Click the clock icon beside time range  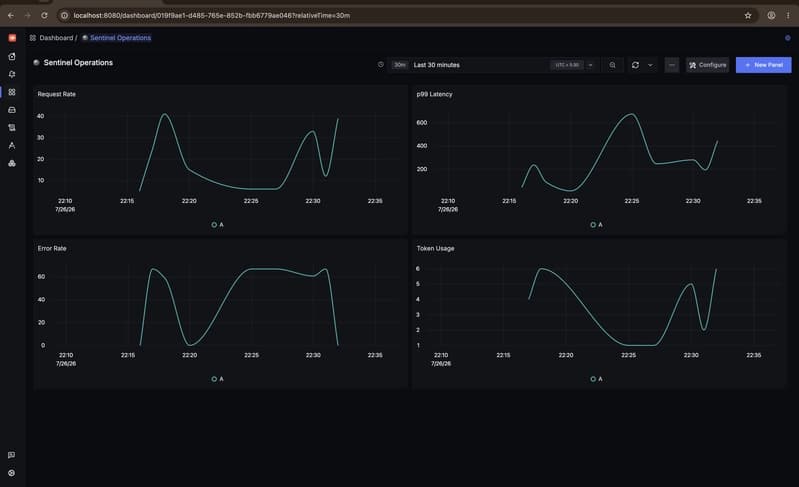click(x=381, y=65)
